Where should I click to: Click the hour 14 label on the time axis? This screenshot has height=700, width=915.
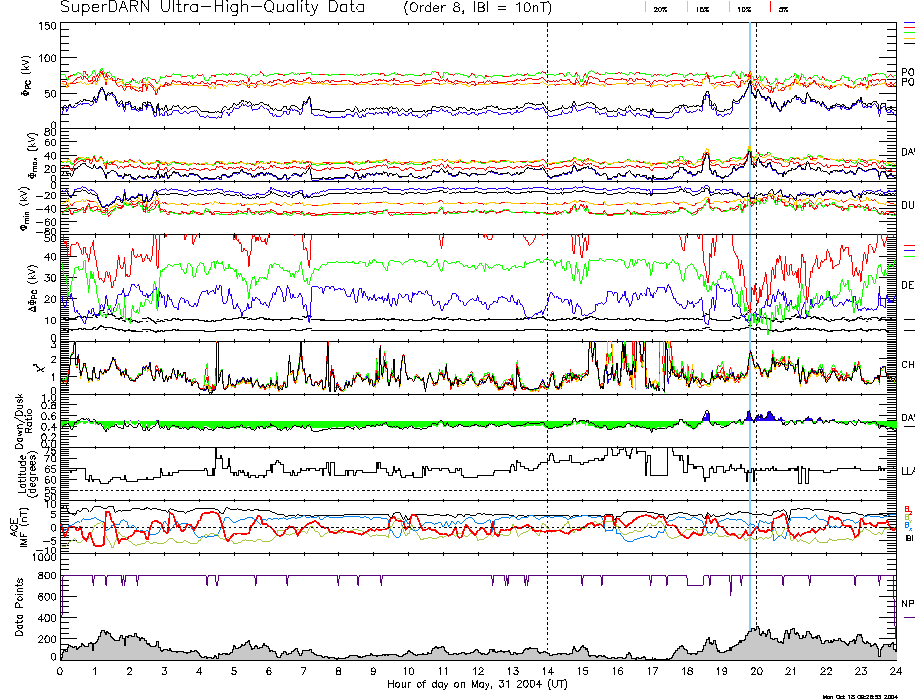547,671
